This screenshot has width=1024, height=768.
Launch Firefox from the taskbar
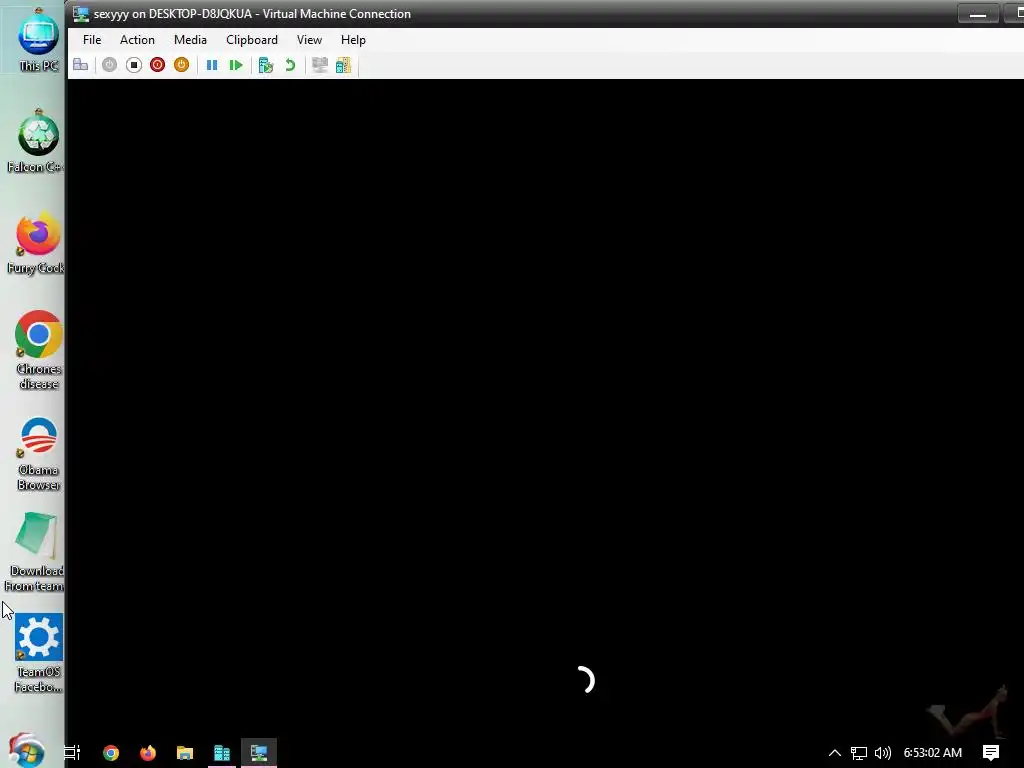[148, 753]
